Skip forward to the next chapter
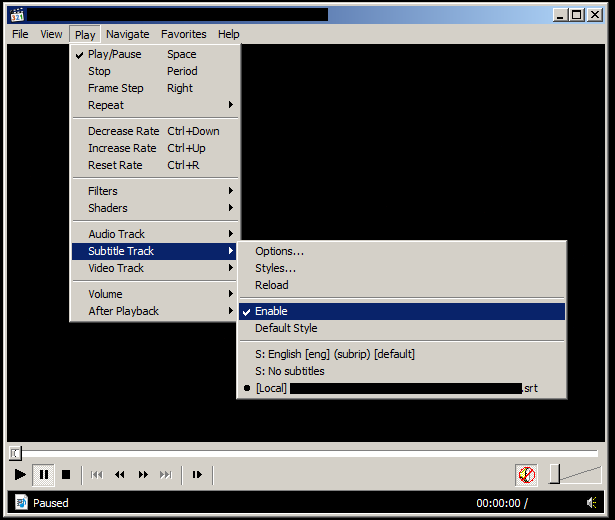The height and width of the screenshot is (520, 615). click(x=166, y=475)
